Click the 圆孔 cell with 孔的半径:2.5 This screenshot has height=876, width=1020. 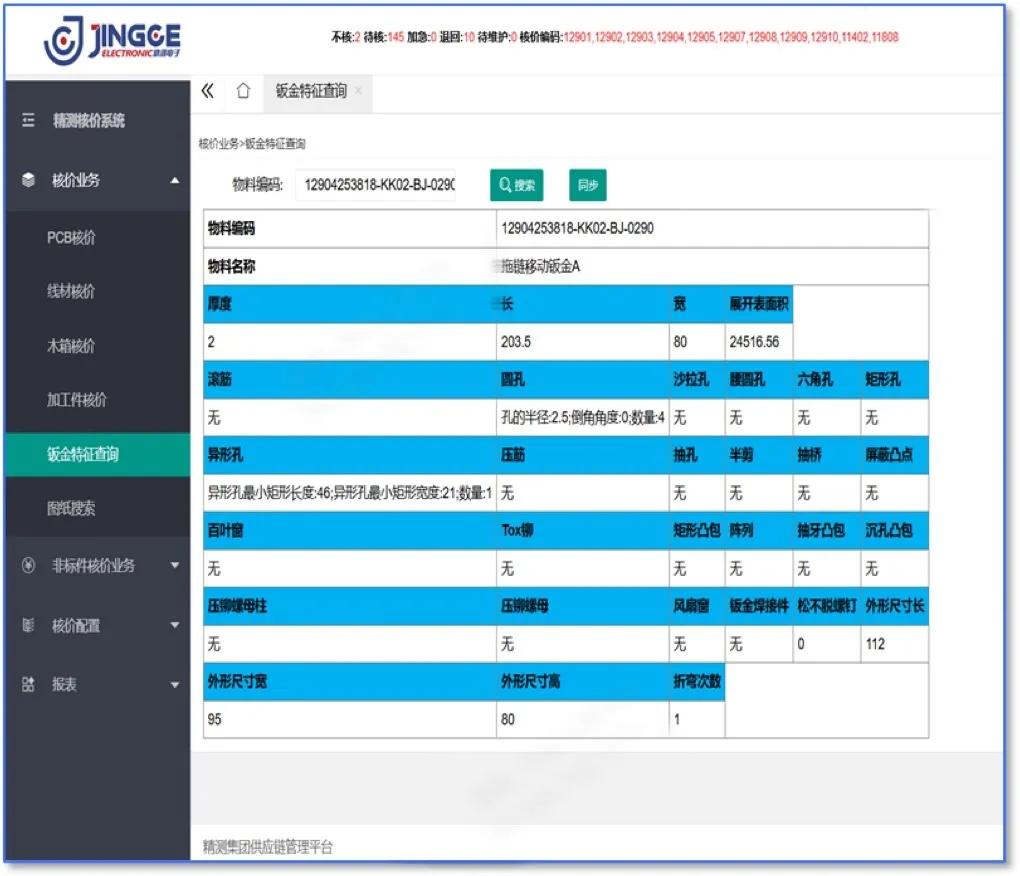click(583, 418)
